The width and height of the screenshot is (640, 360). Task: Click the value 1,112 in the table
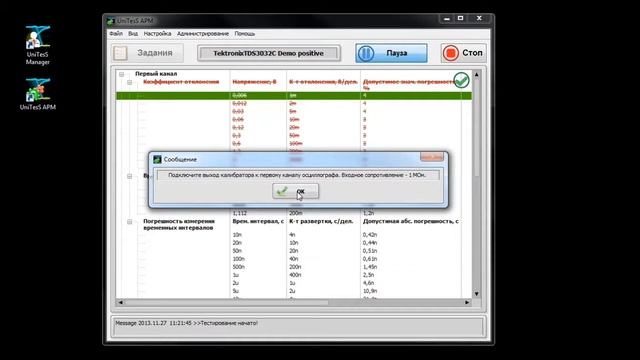(x=240, y=213)
